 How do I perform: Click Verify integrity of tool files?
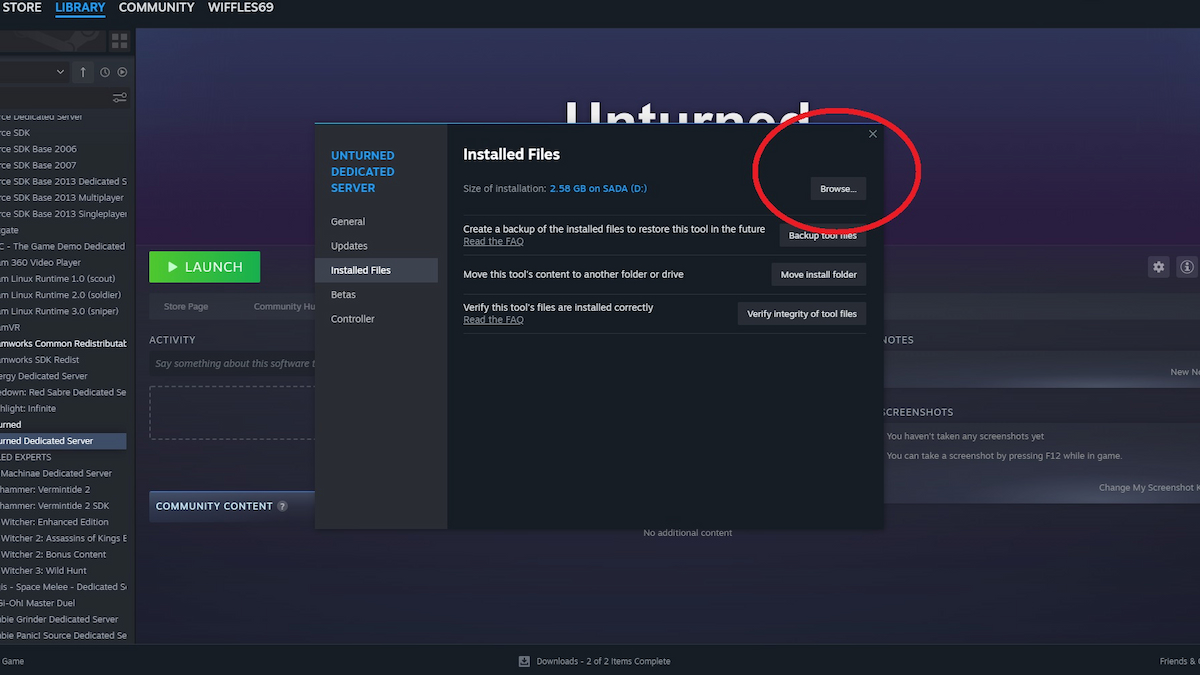(x=801, y=314)
